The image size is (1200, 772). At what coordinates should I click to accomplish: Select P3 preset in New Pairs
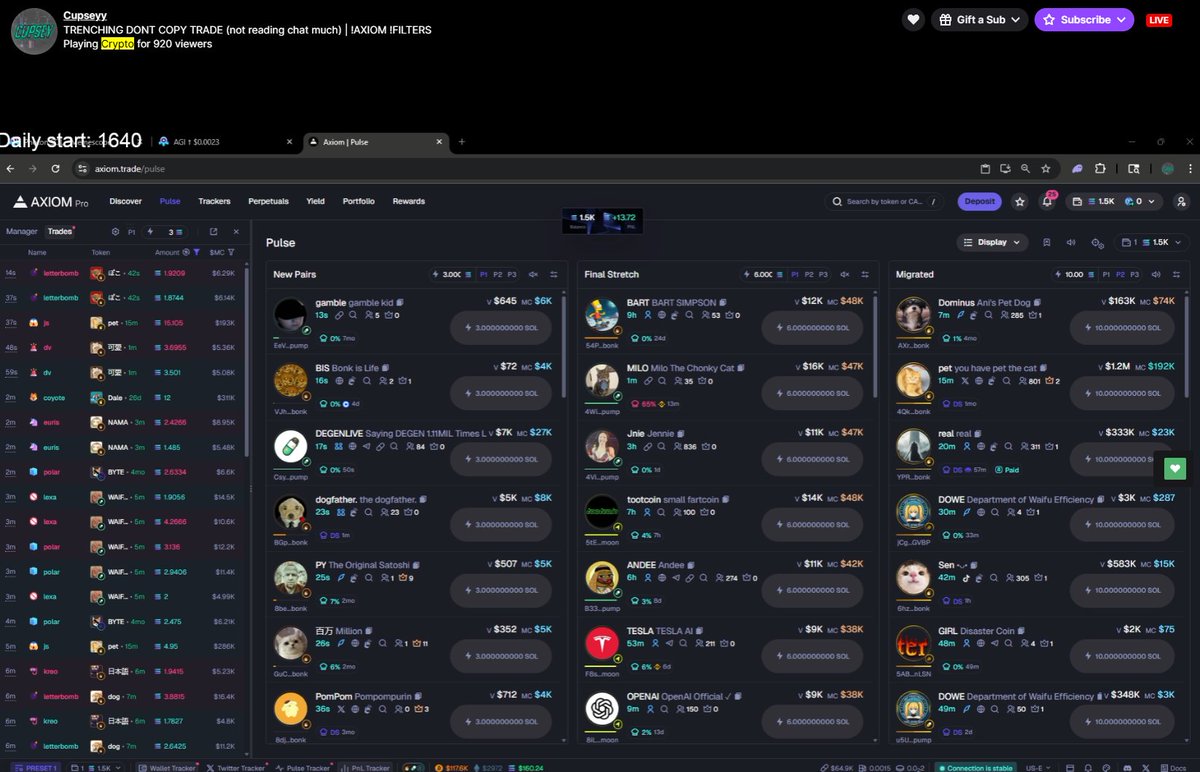[x=512, y=274]
